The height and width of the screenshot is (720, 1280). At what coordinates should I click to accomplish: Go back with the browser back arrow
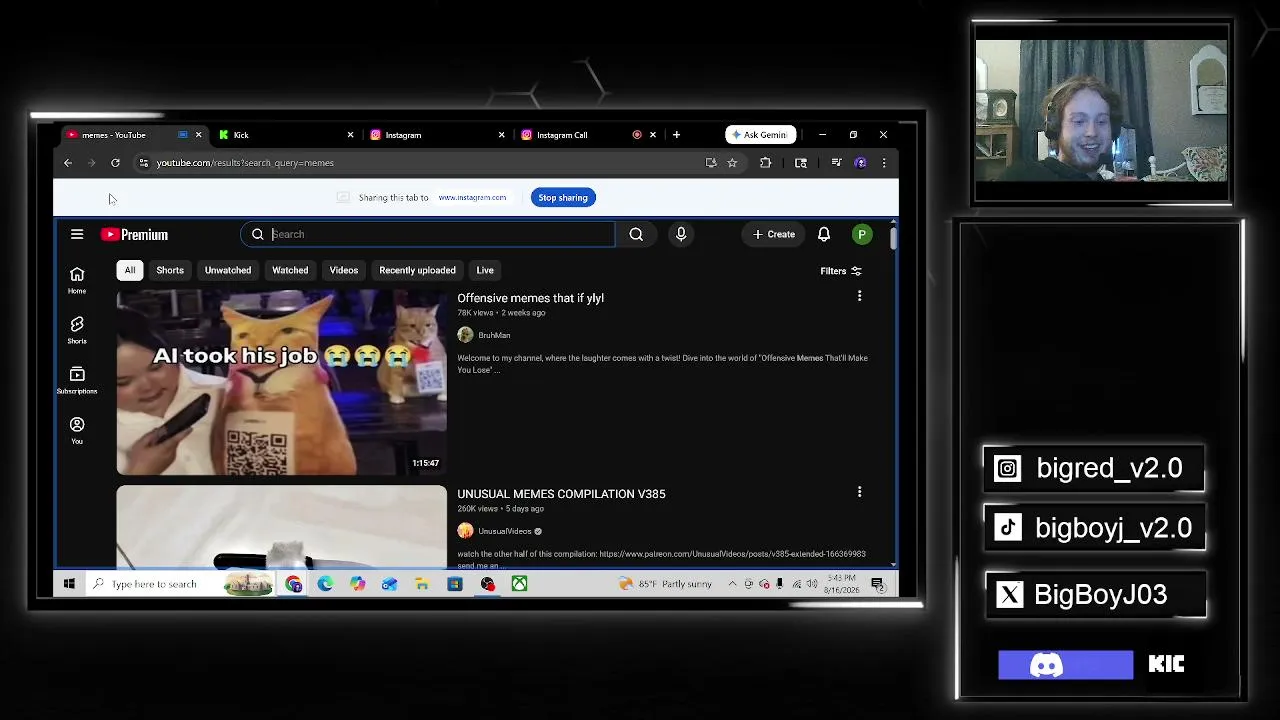pyautogui.click(x=68, y=163)
